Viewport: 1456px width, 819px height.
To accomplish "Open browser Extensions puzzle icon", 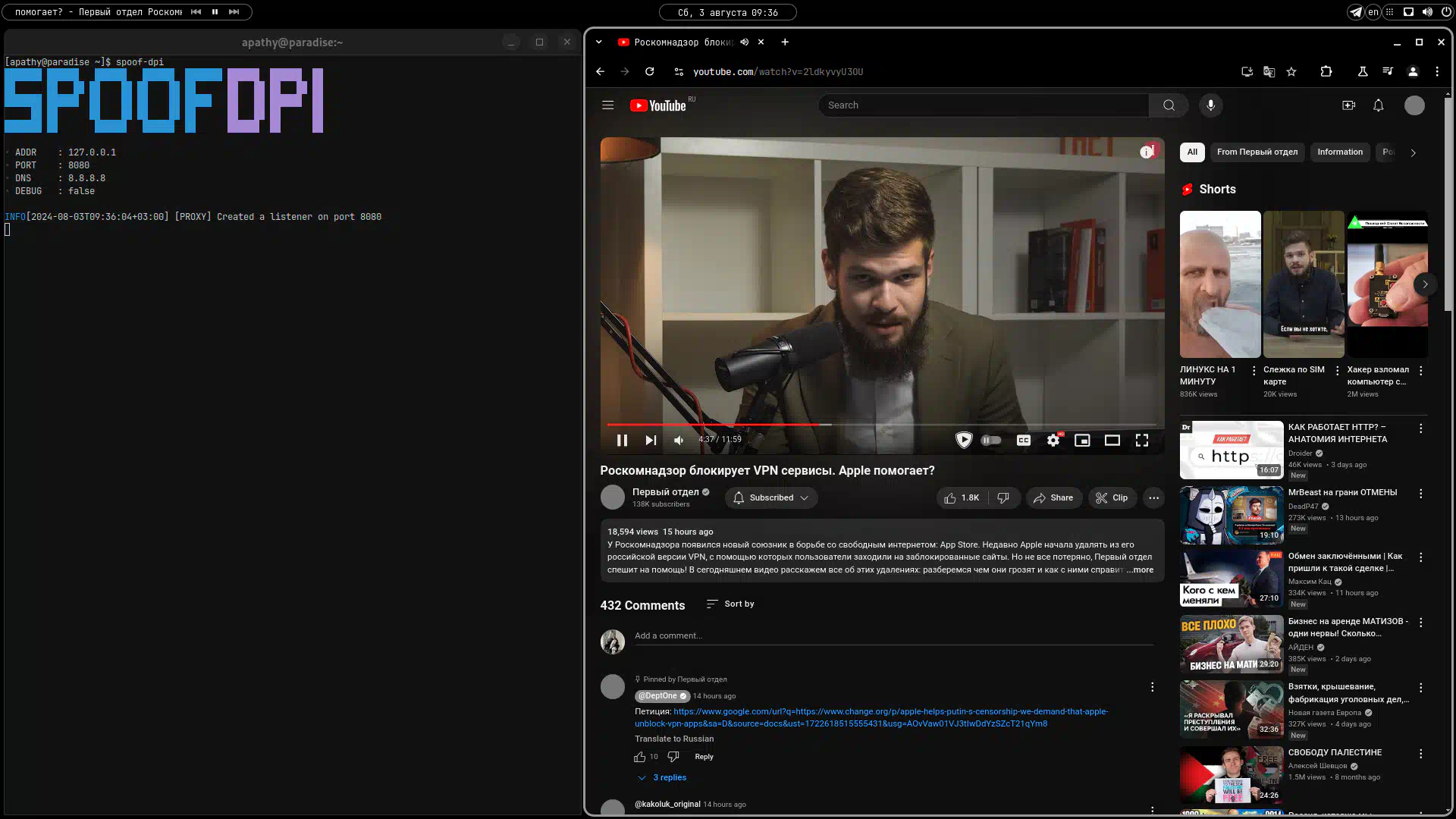I will [x=1326, y=71].
